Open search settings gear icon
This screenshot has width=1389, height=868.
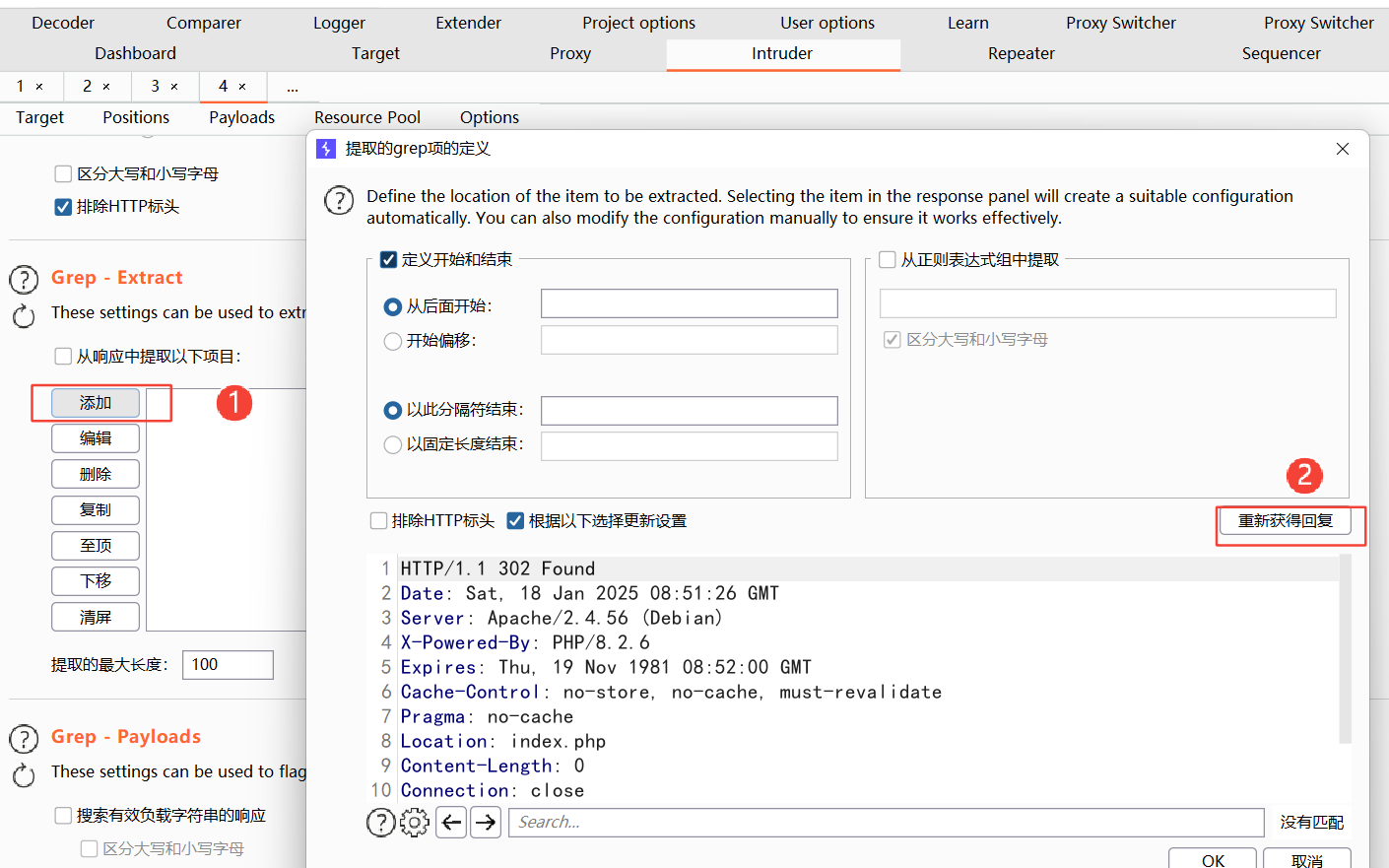[415, 822]
